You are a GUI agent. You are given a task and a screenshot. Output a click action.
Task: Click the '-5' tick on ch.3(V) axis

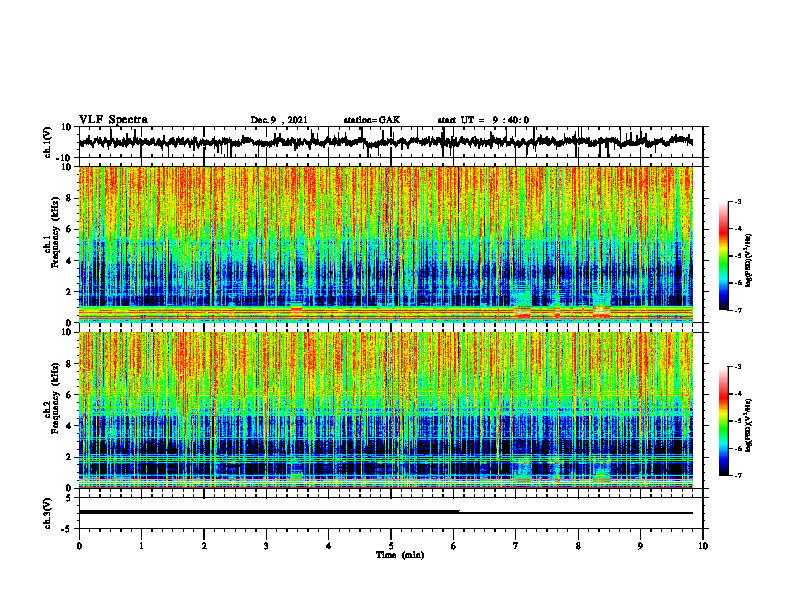[67, 529]
